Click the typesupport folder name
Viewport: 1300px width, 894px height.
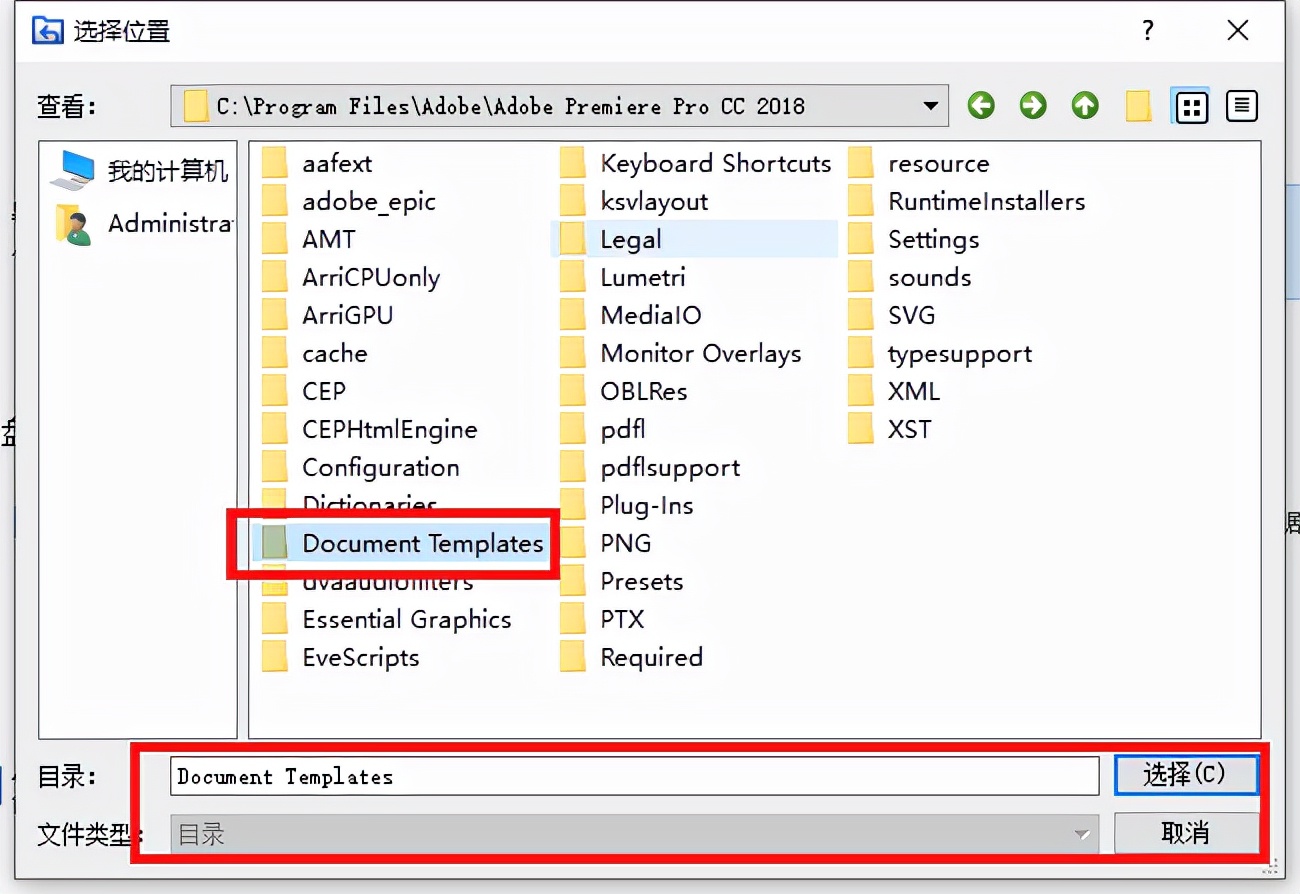[x=960, y=354]
